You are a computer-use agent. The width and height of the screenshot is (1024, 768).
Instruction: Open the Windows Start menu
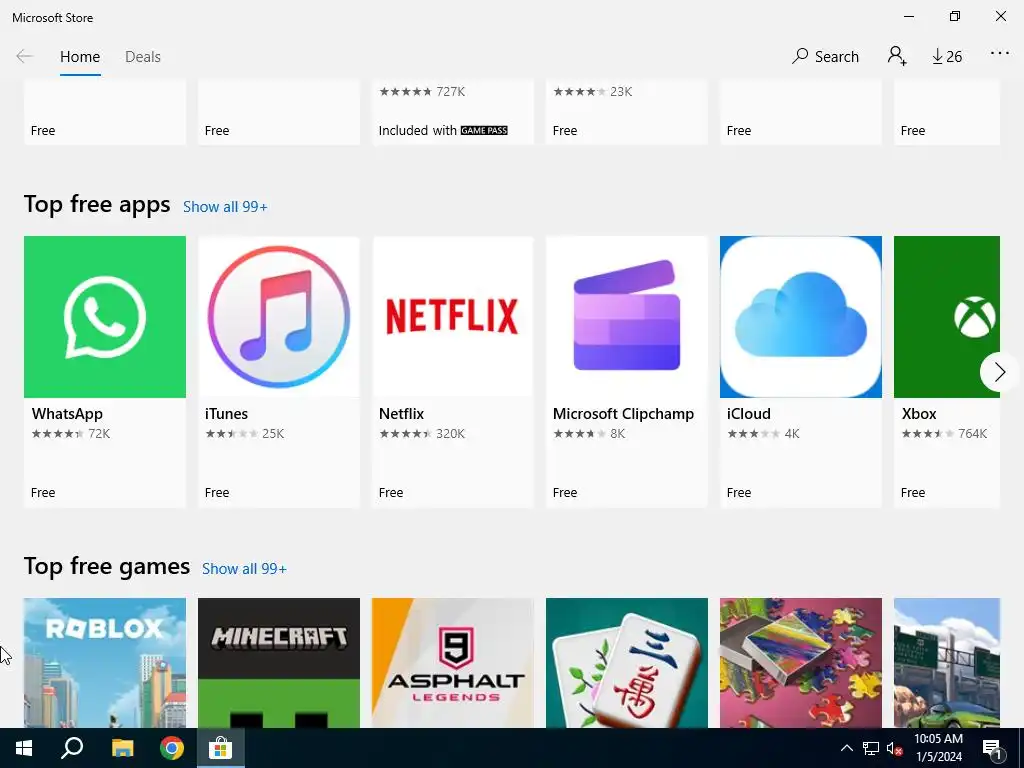pyautogui.click(x=24, y=748)
